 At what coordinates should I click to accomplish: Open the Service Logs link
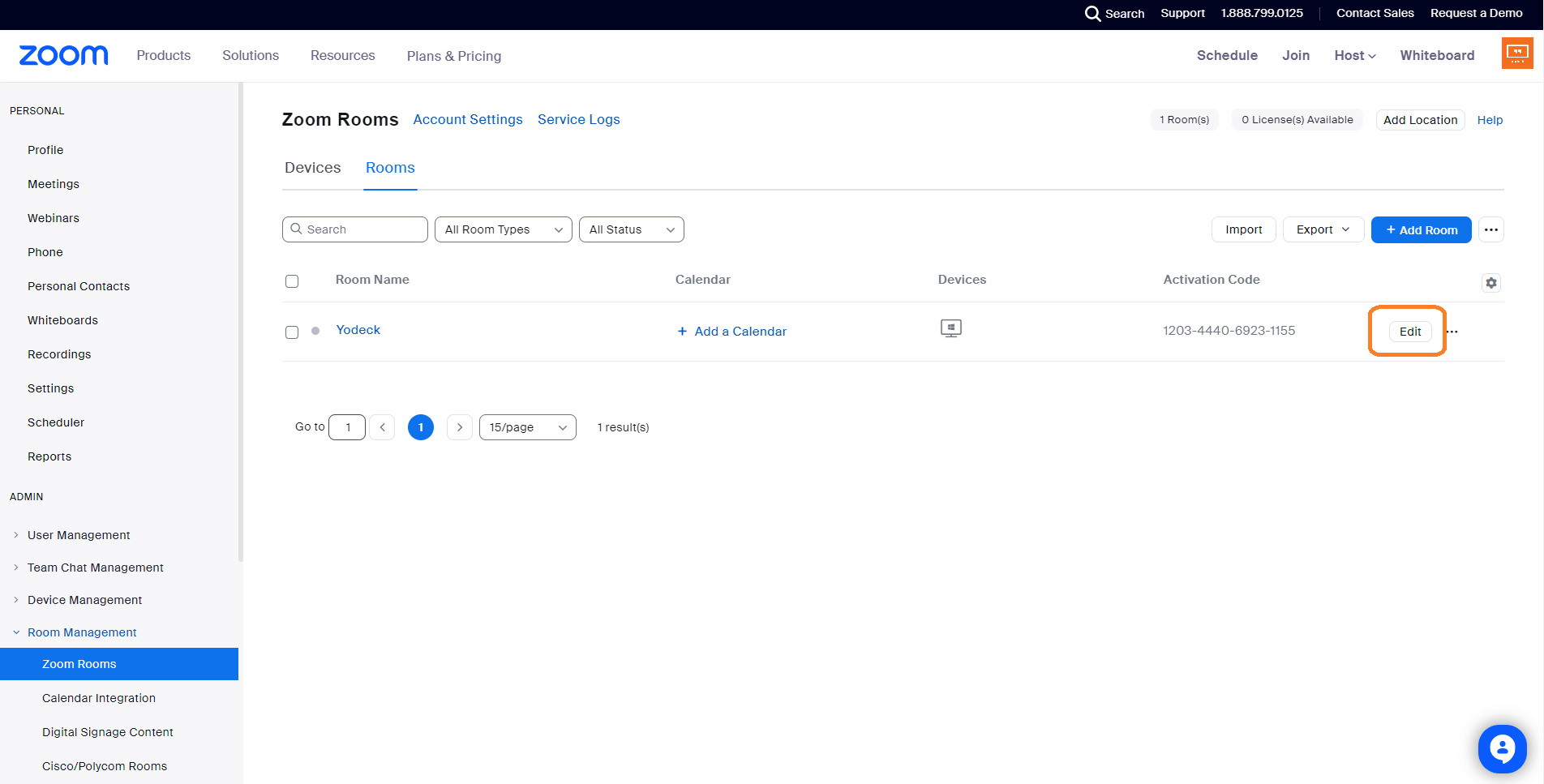578,119
